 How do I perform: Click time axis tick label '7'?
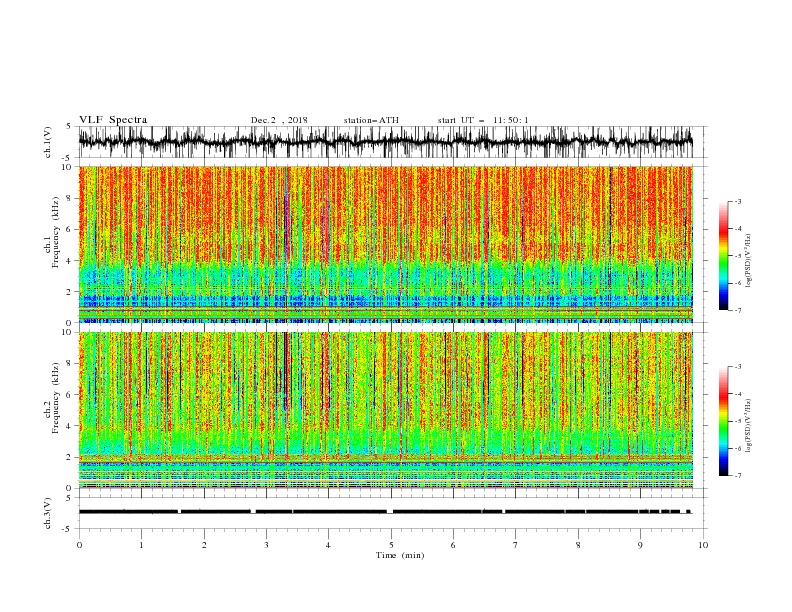coord(516,545)
